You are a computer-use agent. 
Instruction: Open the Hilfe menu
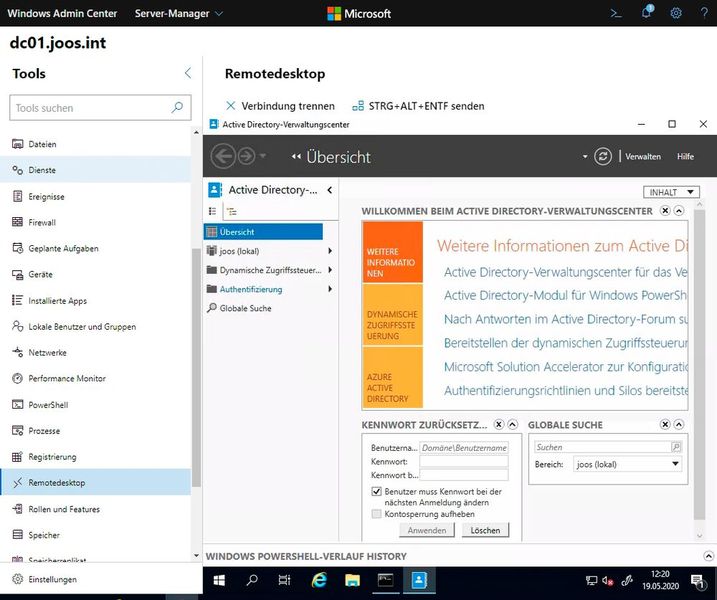685,156
